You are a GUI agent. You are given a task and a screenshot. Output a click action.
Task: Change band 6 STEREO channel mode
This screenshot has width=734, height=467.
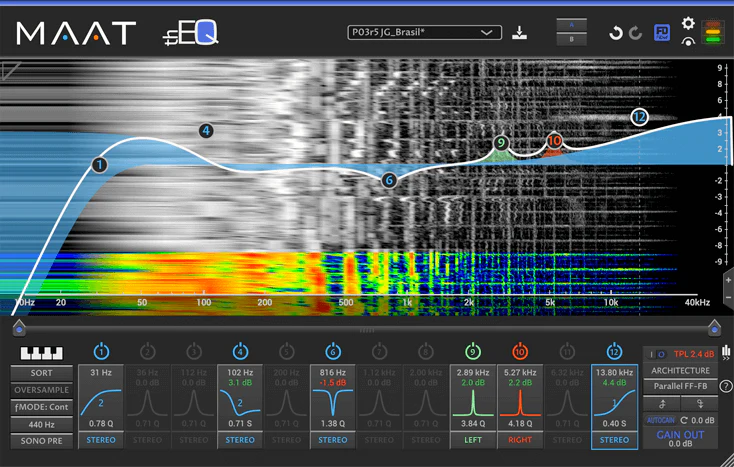point(333,440)
